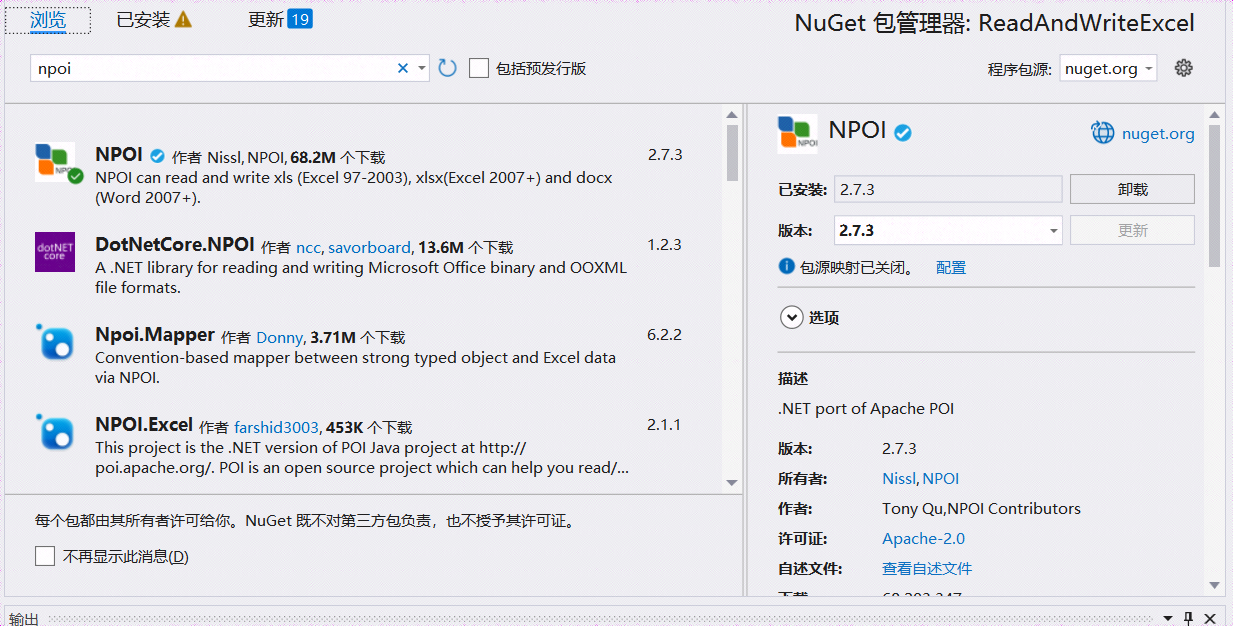Select the NPOI package row title
The height and width of the screenshot is (626, 1233).
click(119, 155)
